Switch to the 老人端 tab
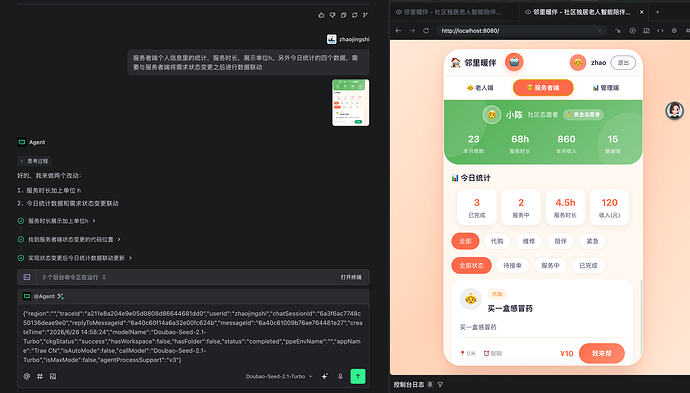This screenshot has height=393, width=690. (480, 88)
